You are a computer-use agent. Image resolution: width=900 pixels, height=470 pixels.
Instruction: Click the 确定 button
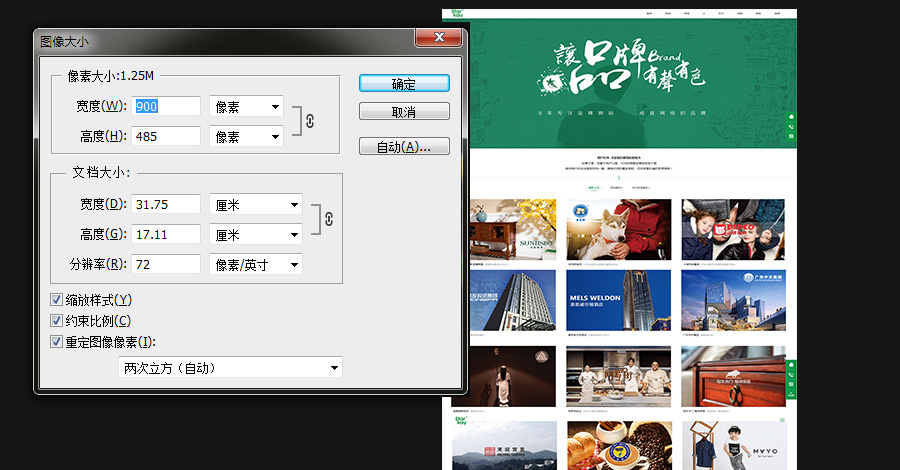(404, 84)
